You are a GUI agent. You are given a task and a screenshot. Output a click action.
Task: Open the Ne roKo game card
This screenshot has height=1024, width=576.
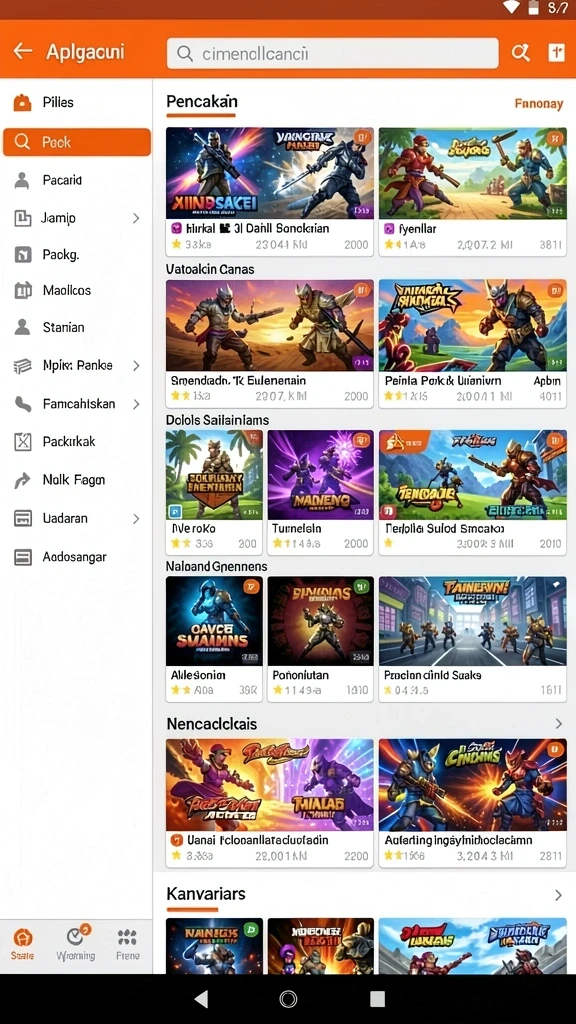pyautogui.click(x=214, y=492)
